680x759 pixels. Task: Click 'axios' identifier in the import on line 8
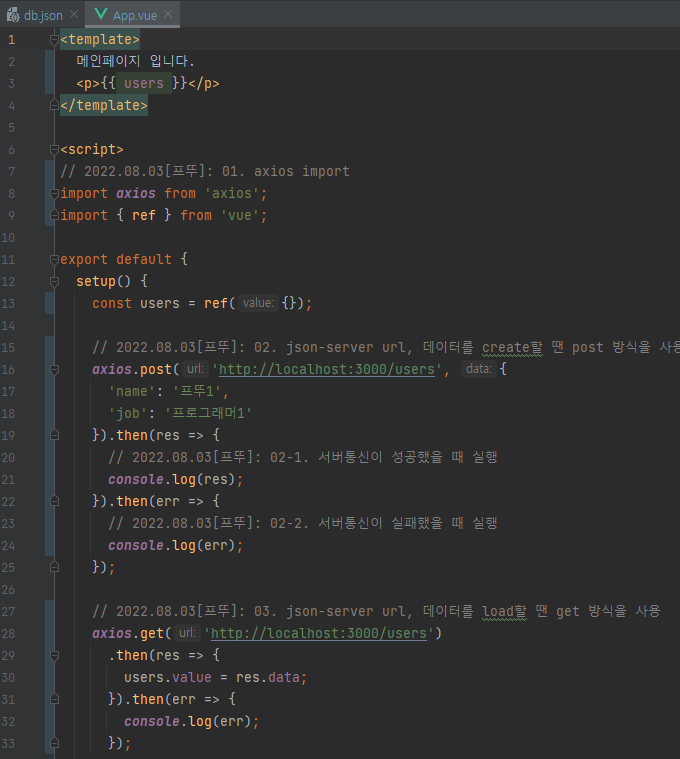136,194
